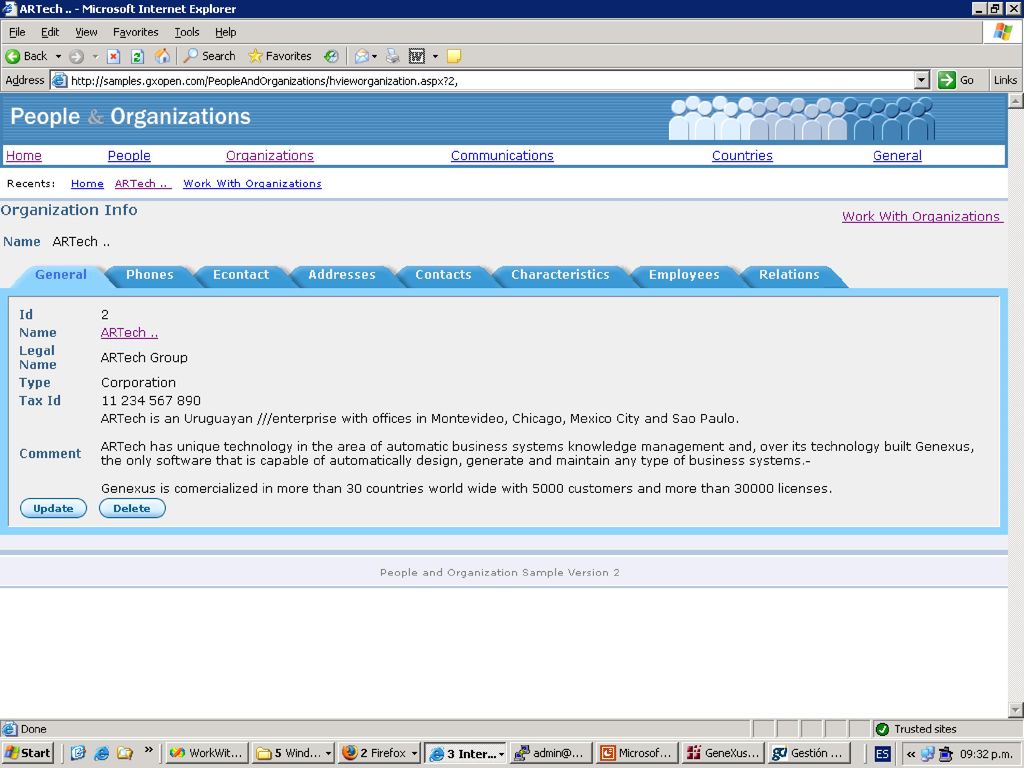1024x768 pixels.
Task: Click the Print icon in the toolbar
Action: pyautogui.click(x=392, y=56)
